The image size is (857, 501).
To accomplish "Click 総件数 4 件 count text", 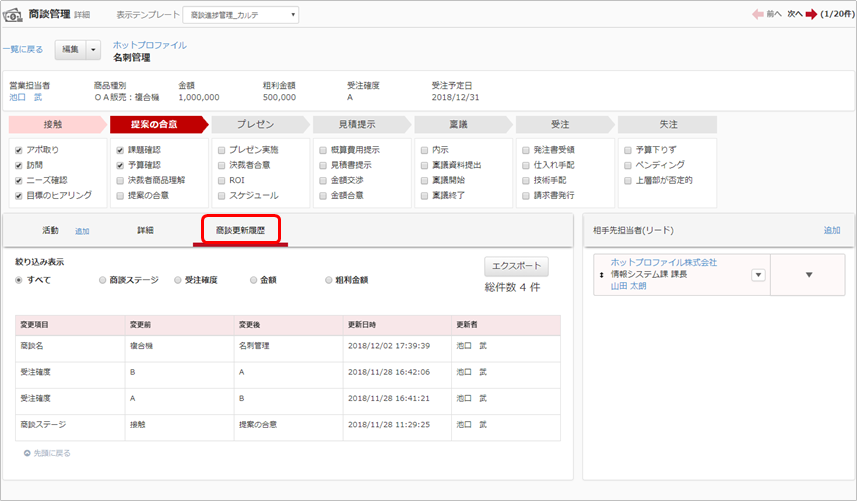I will (x=512, y=287).
